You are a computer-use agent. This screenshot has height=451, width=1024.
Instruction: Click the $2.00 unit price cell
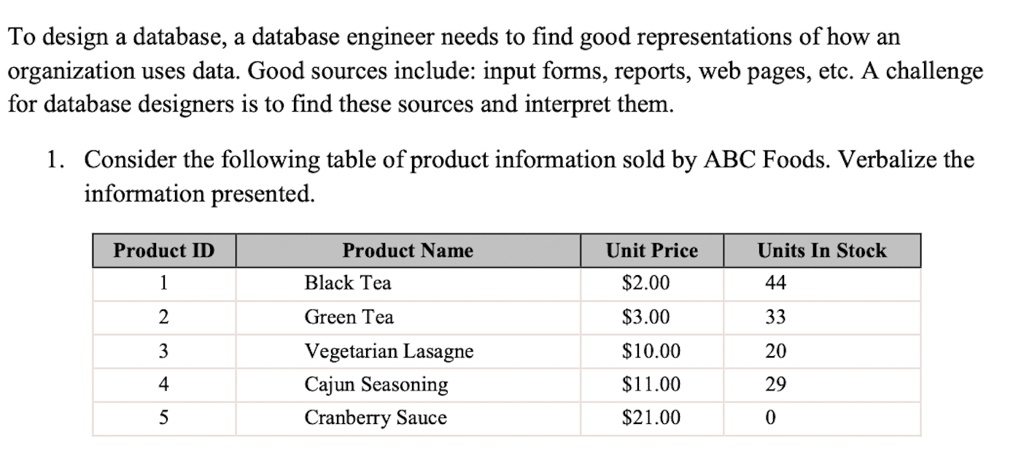[x=652, y=284]
